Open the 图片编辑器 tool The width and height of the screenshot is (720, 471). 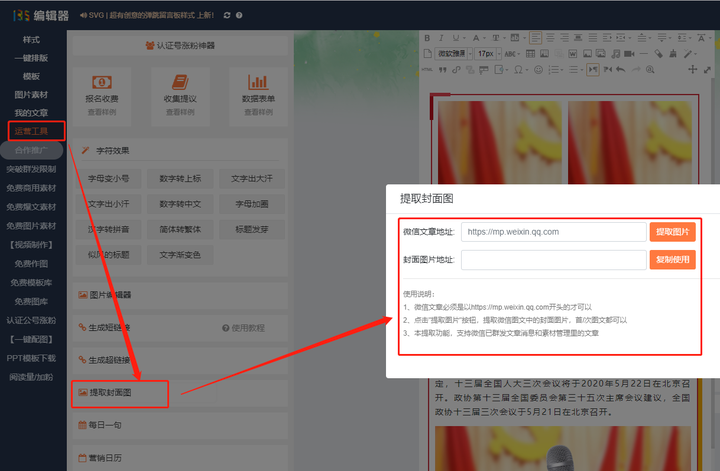click(x=105, y=295)
